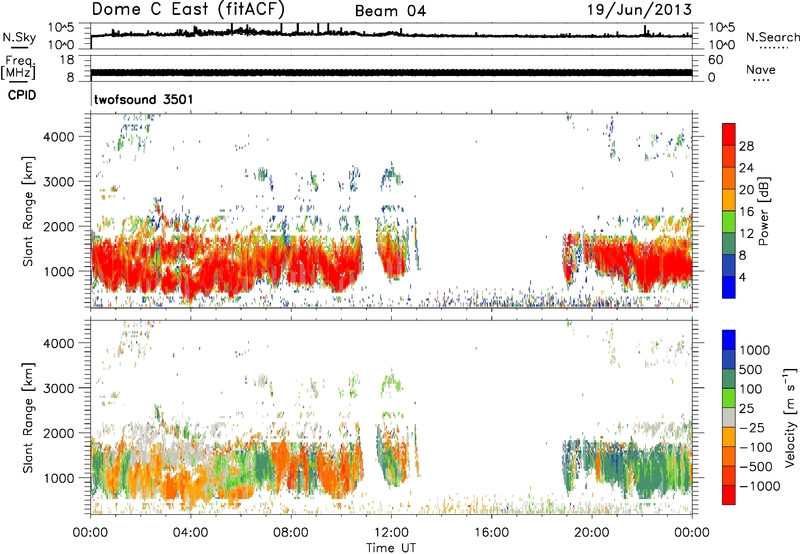This screenshot has height=554, width=800.
Task: Select the "-500" value on the velocity scale
Action: pos(755,466)
